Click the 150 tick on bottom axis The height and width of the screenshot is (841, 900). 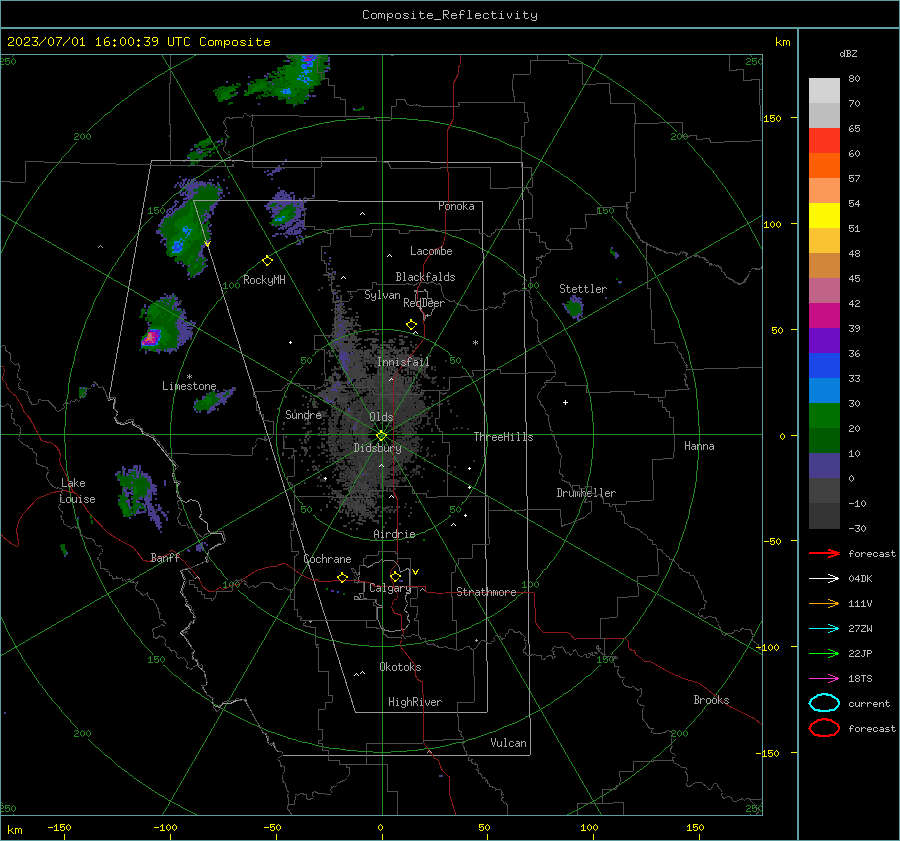point(695,827)
